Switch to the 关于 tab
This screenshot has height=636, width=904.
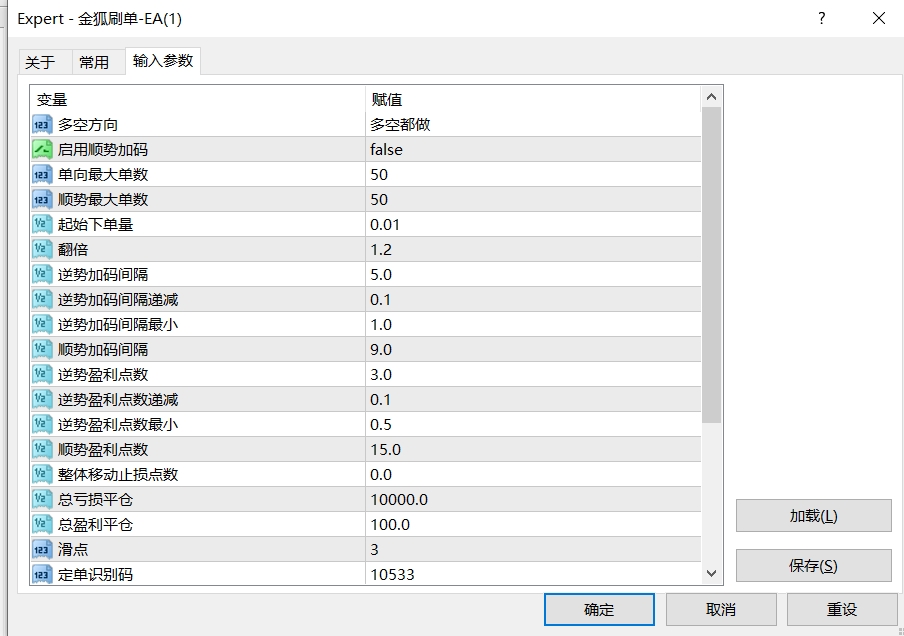40,62
